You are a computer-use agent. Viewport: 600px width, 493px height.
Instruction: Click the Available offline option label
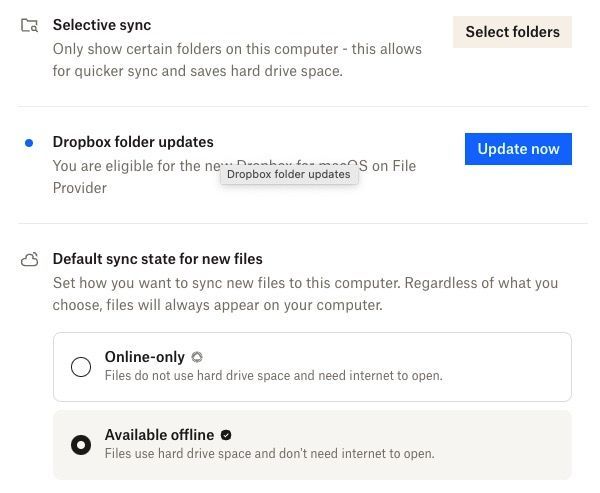(159, 435)
